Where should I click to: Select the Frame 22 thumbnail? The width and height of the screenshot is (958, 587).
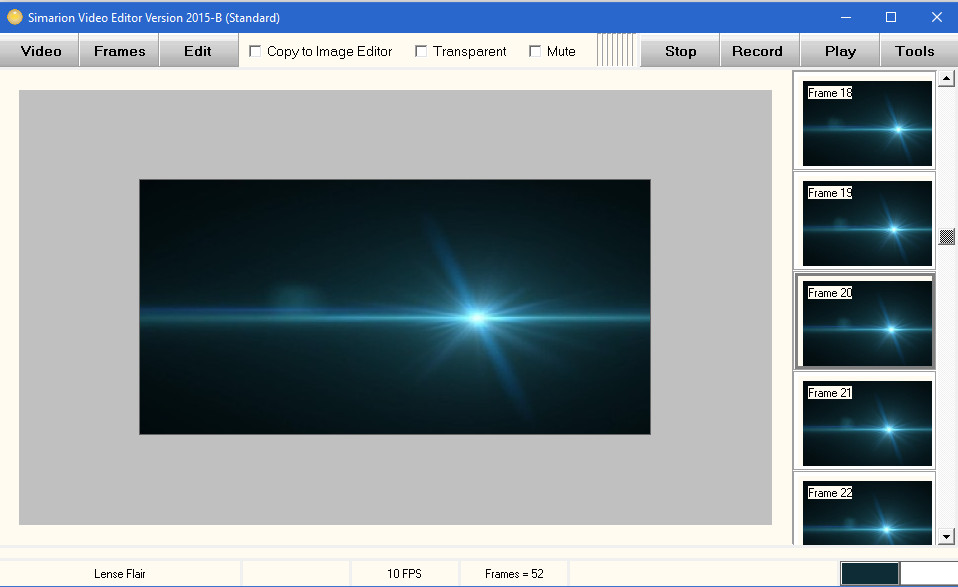[865, 510]
